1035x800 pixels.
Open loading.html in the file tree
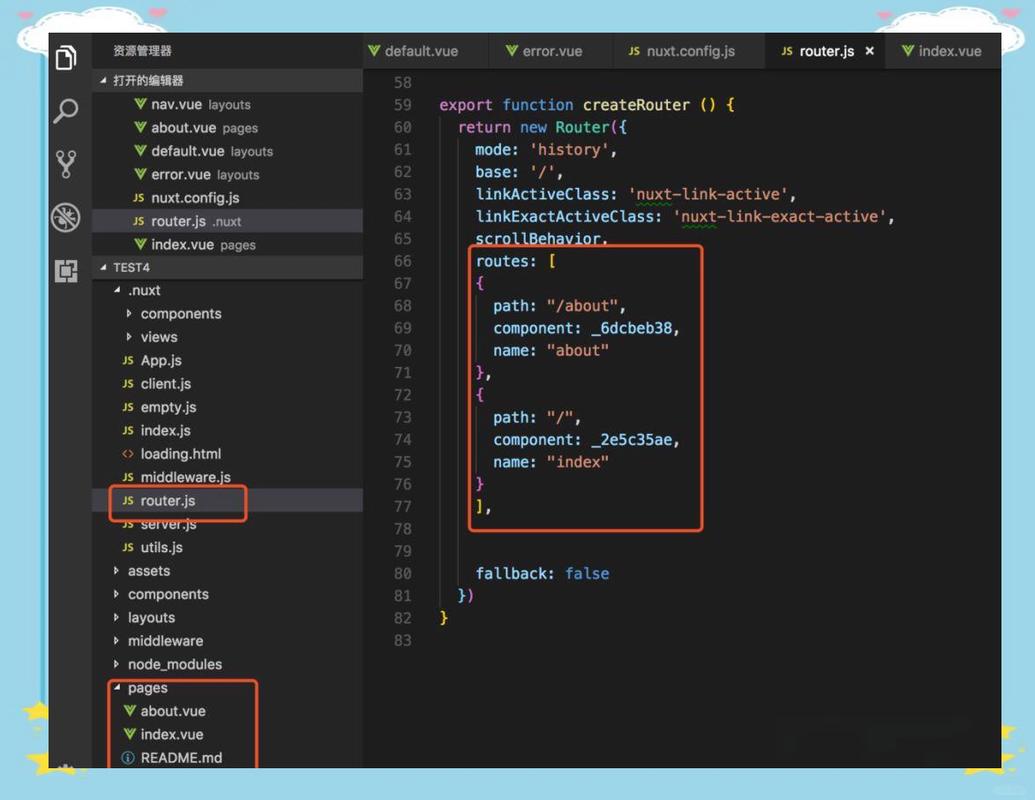[228, 453]
